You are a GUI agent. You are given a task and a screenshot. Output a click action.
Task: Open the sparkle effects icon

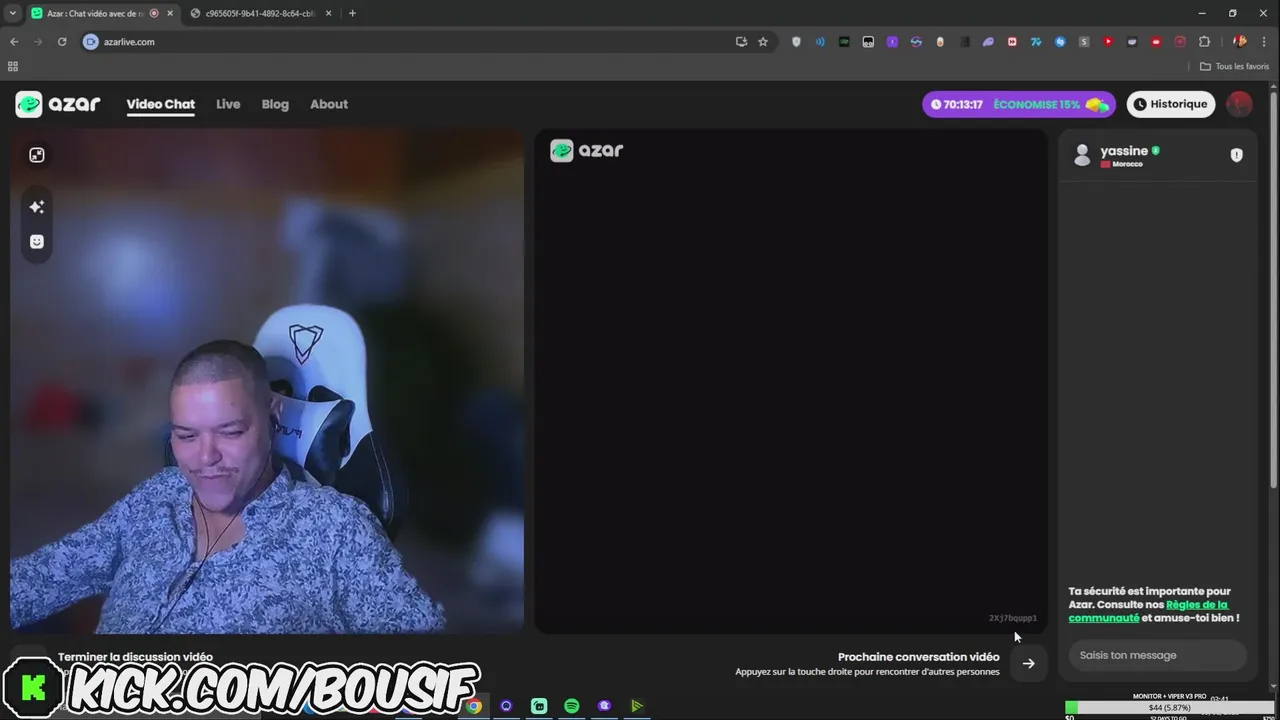[x=37, y=207]
